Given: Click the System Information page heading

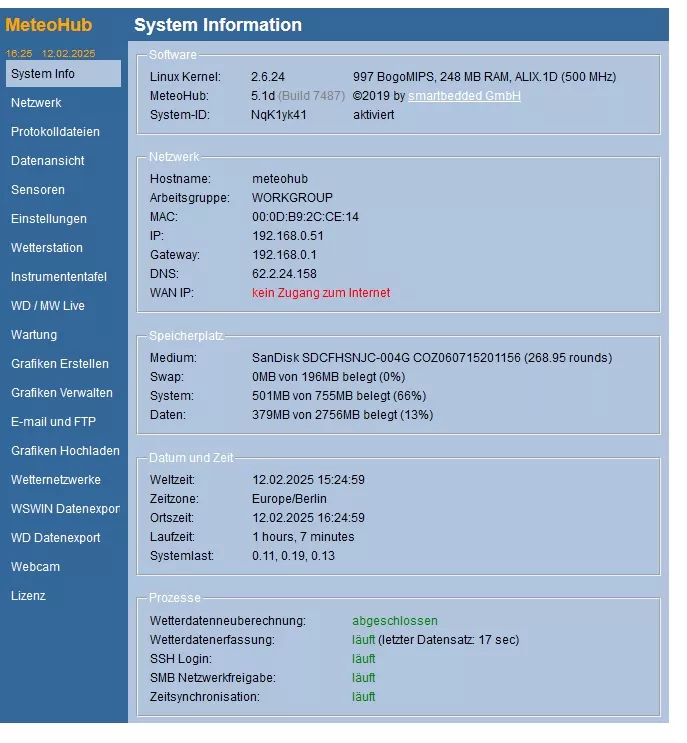Looking at the screenshot, I should [x=218, y=25].
